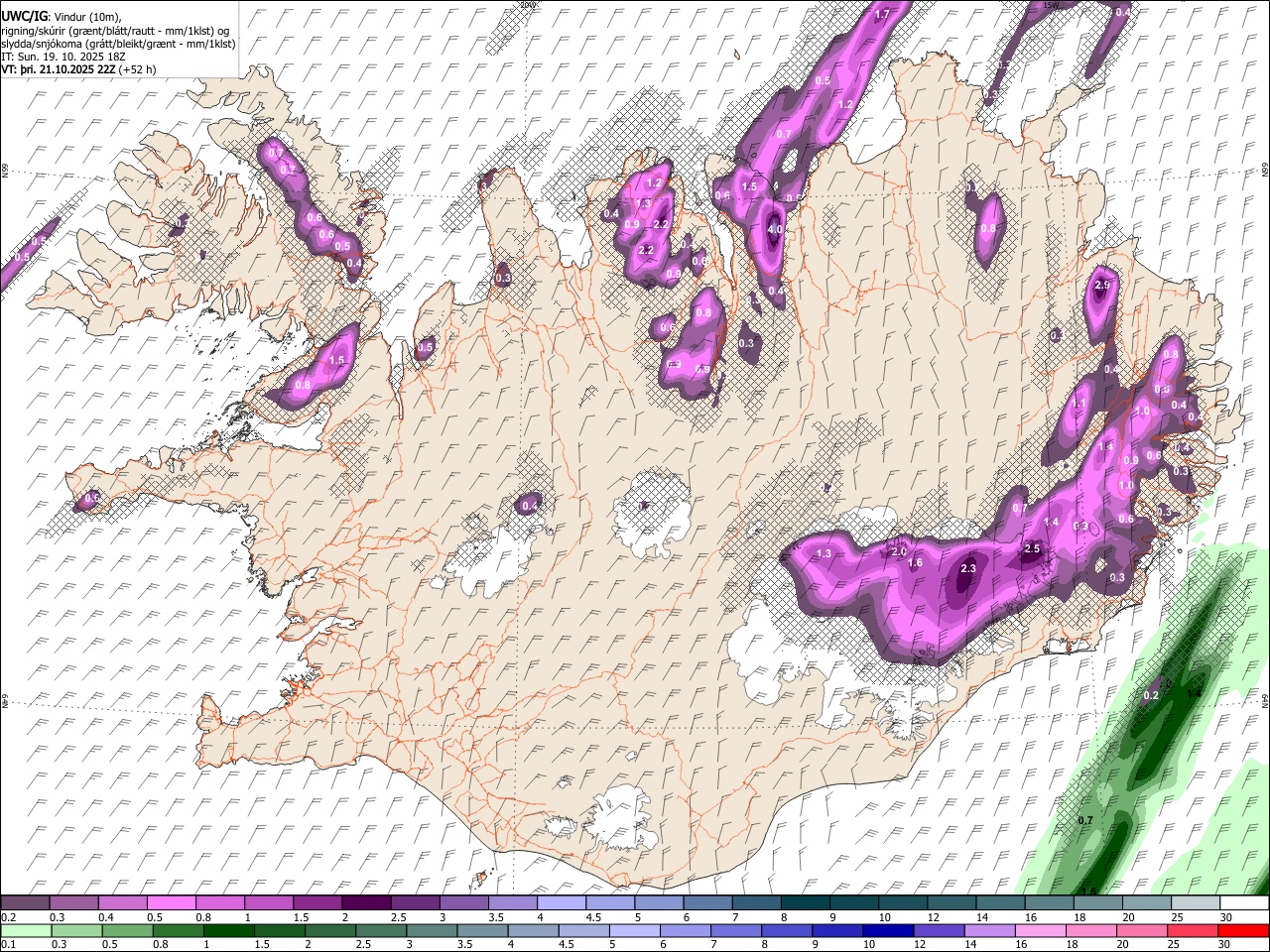Select the darkest green 1–1.5 swatch in the lower legend row
1270x952 pixels.
(228, 930)
